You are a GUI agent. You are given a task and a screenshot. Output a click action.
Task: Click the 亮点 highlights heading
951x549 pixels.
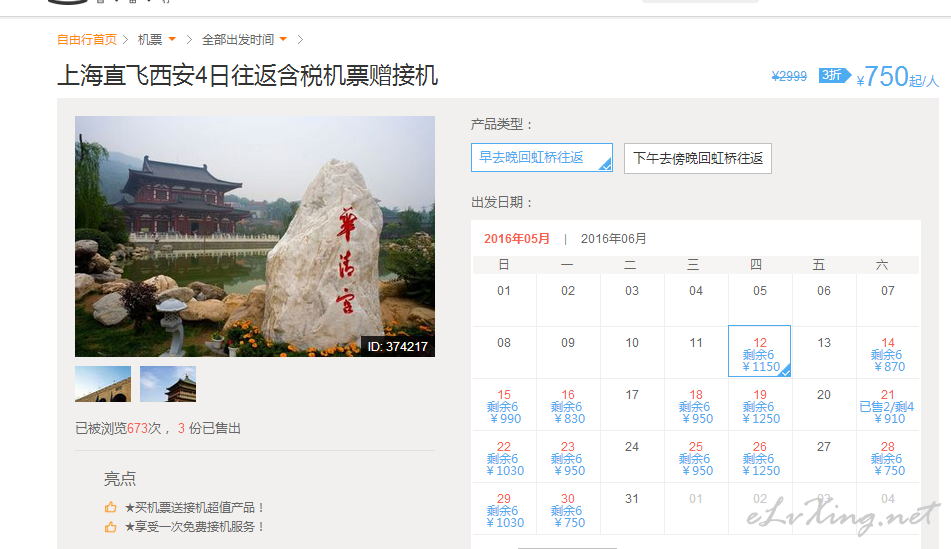pos(120,479)
